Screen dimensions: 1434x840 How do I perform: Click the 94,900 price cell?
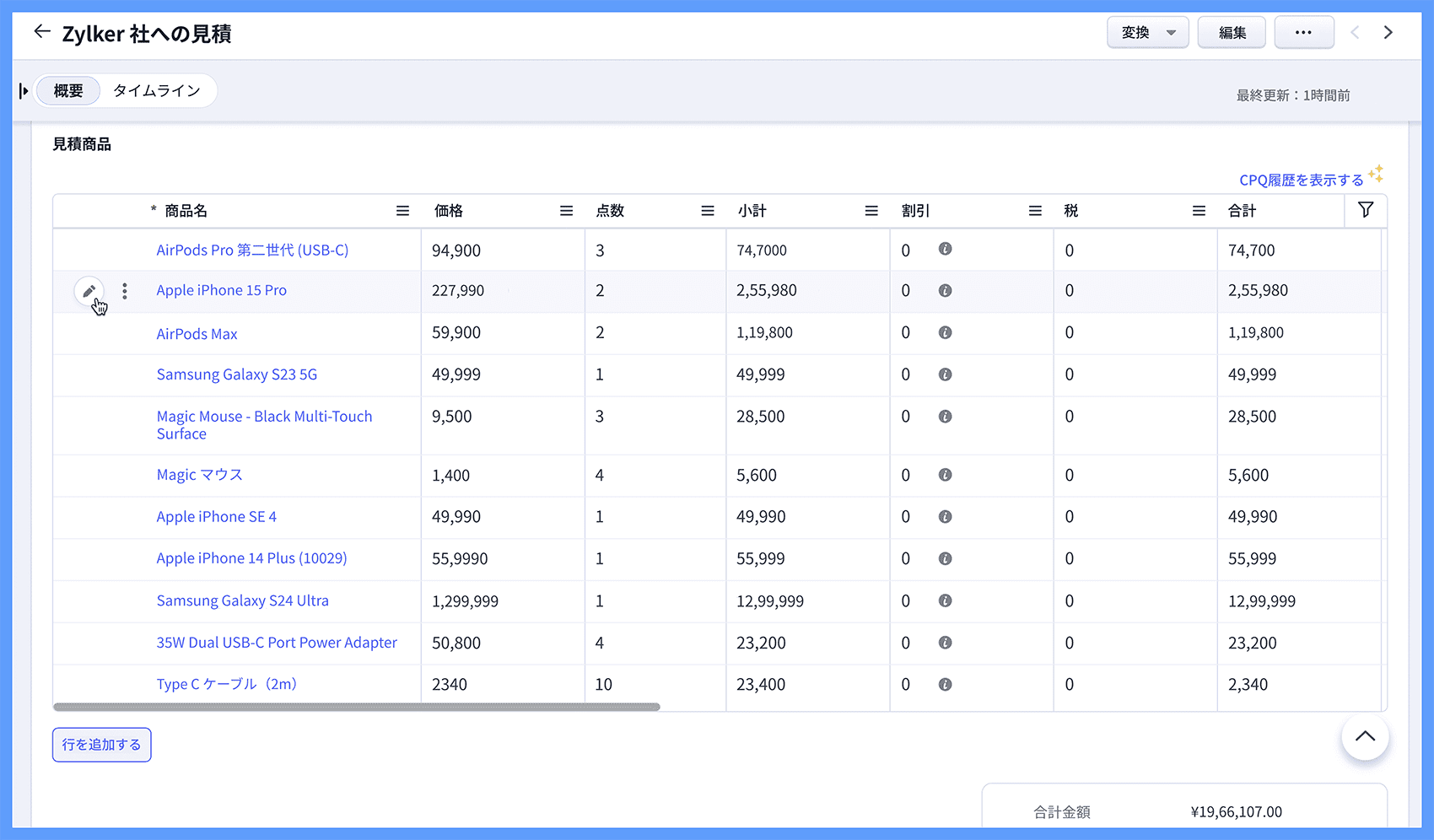pos(503,250)
